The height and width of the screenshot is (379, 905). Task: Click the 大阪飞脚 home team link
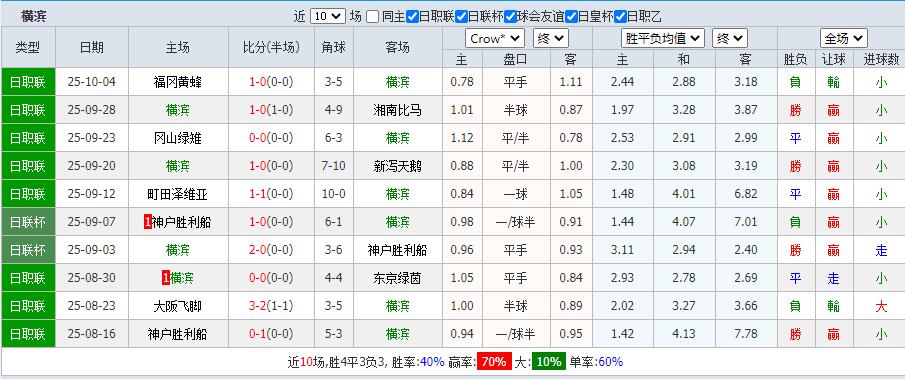[x=178, y=306]
